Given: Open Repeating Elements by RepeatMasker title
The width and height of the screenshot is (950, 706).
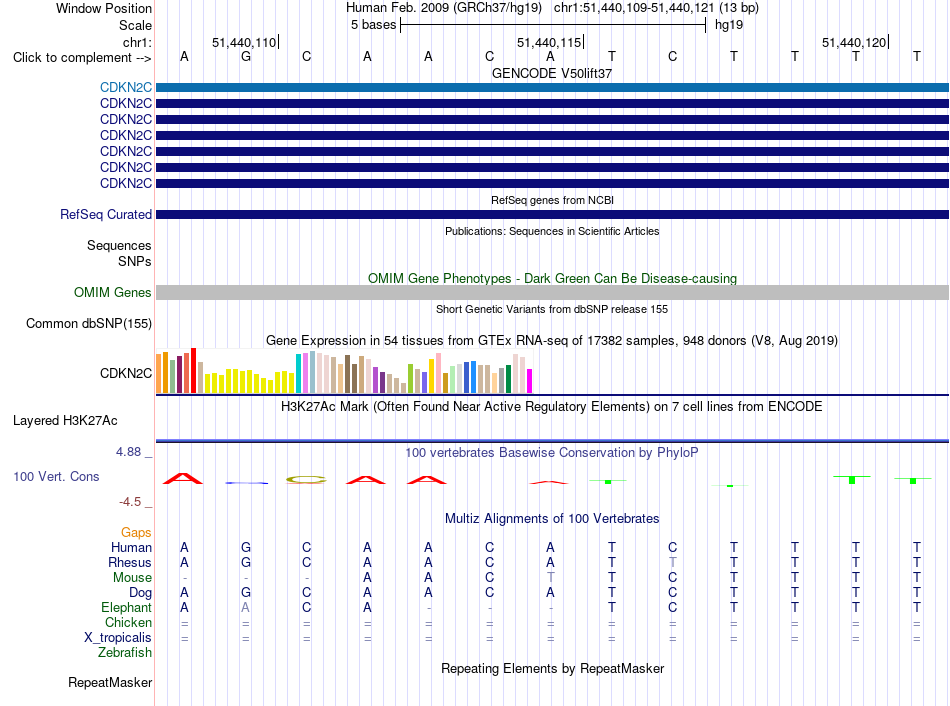Looking at the screenshot, I should (x=552, y=668).
